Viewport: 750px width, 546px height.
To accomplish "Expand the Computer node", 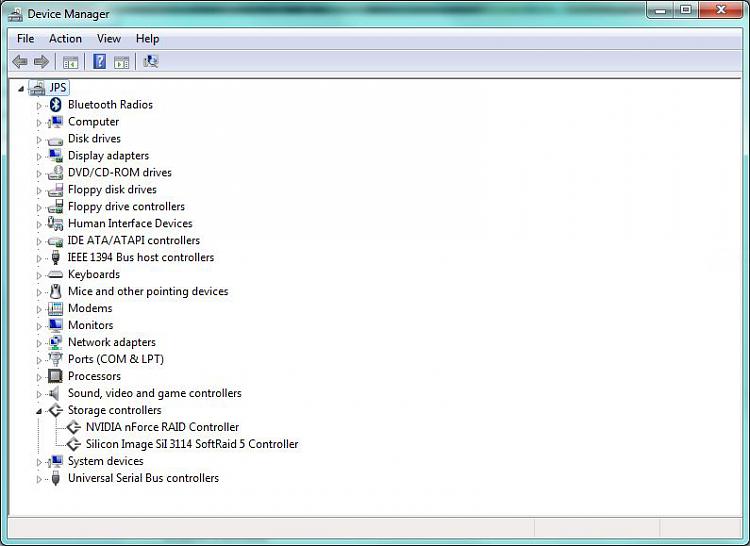I will (x=39, y=122).
